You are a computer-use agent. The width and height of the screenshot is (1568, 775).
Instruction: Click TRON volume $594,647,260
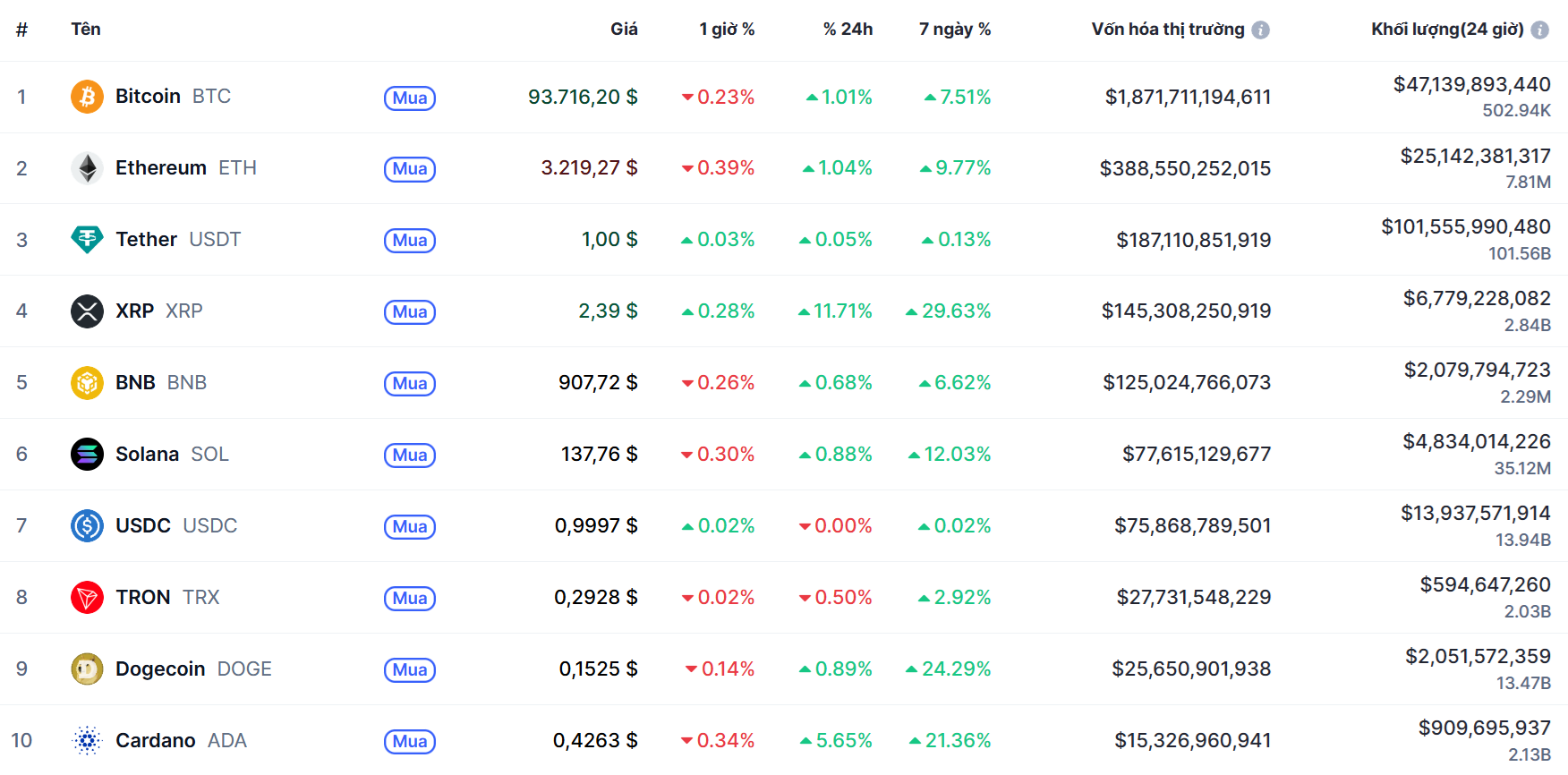[1485, 585]
